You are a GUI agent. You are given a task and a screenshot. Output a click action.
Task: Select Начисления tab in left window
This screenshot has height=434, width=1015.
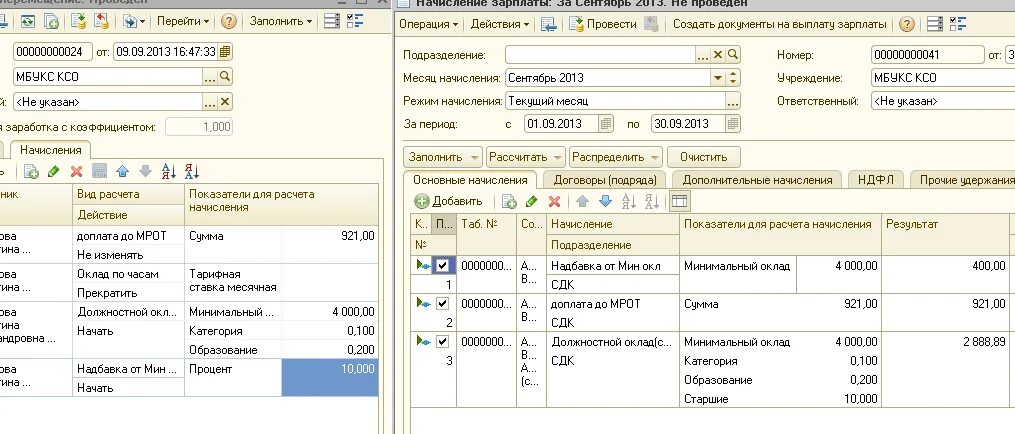pyautogui.click(x=50, y=150)
